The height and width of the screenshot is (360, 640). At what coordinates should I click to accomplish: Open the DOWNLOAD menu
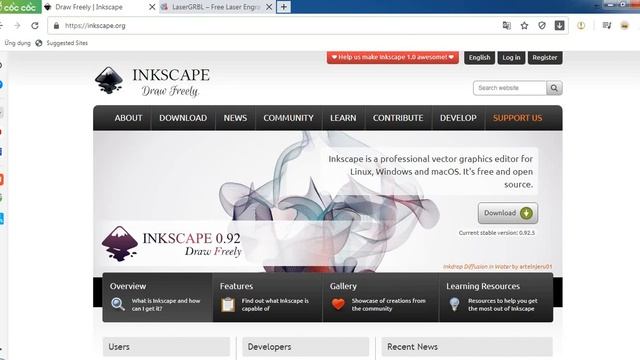coord(183,118)
